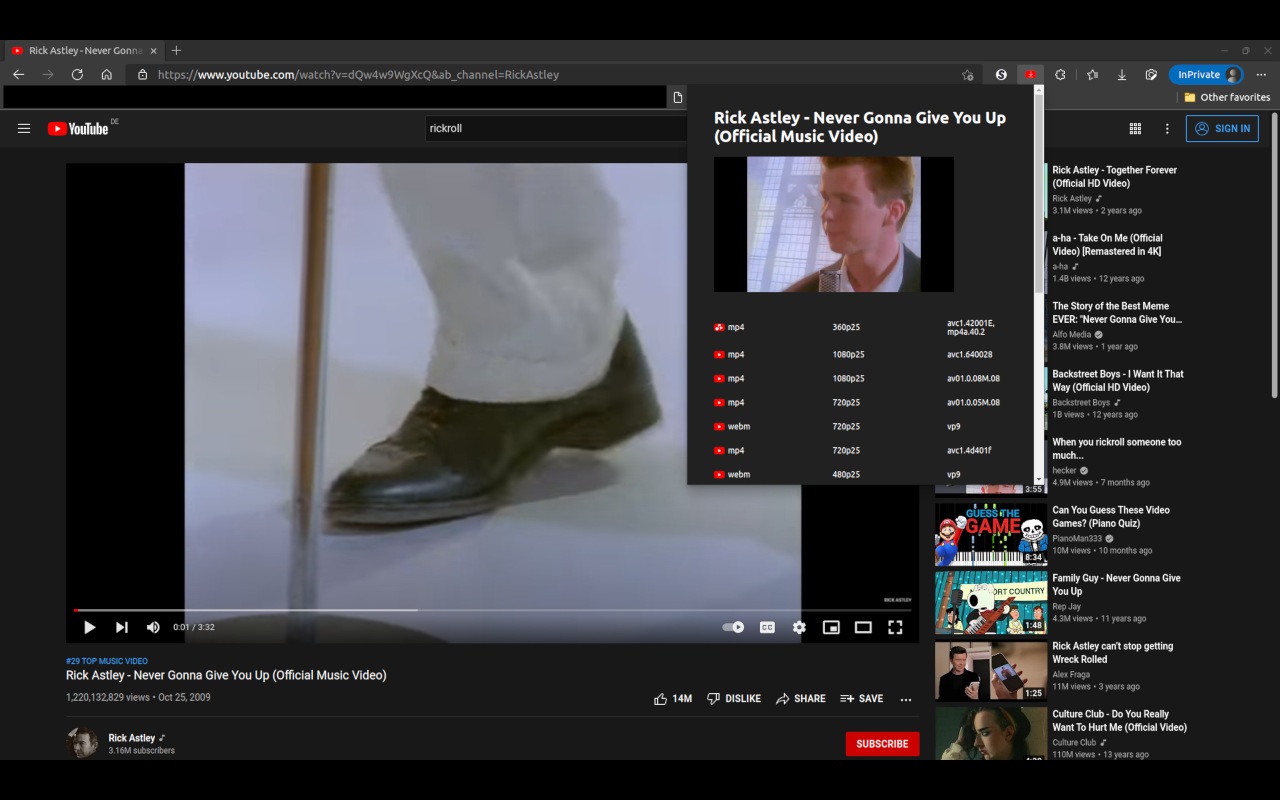Viewport: 1280px width, 800px height.
Task: Open YouTube settings three-dot menu in header
Action: pos(1167,128)
